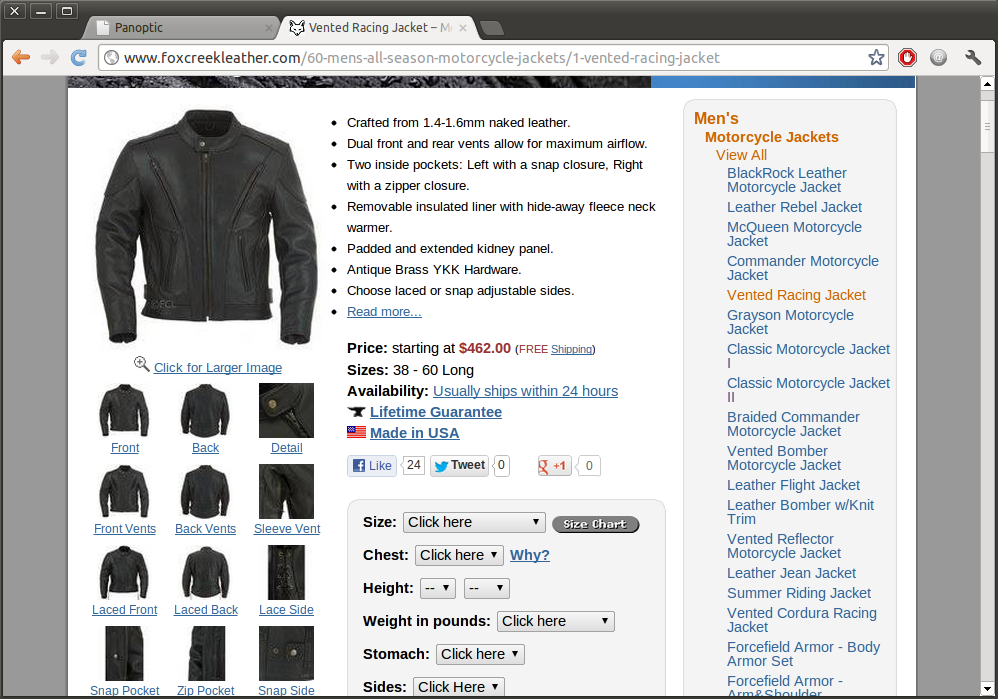The height and width of the screenshot is (699, 998).
Task: Click the Read more... link
Action: (x=384, y=311)
